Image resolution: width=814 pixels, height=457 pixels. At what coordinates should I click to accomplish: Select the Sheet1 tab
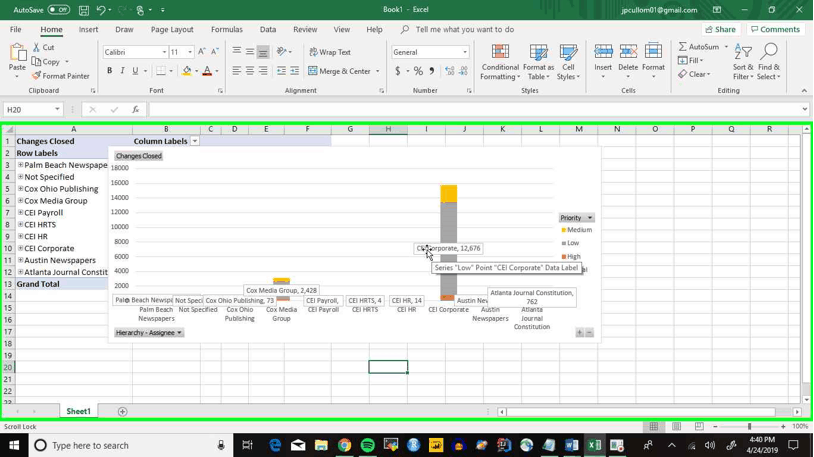pyautogui.click(x=78, y=411)
